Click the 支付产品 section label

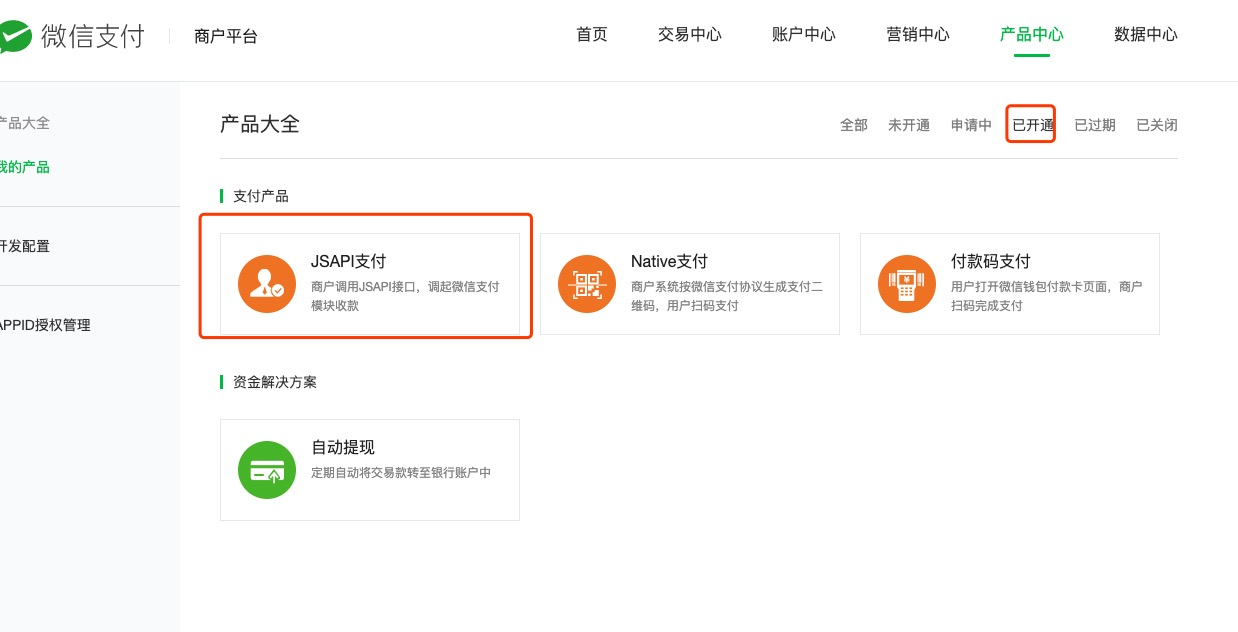(x=261, y=196)
